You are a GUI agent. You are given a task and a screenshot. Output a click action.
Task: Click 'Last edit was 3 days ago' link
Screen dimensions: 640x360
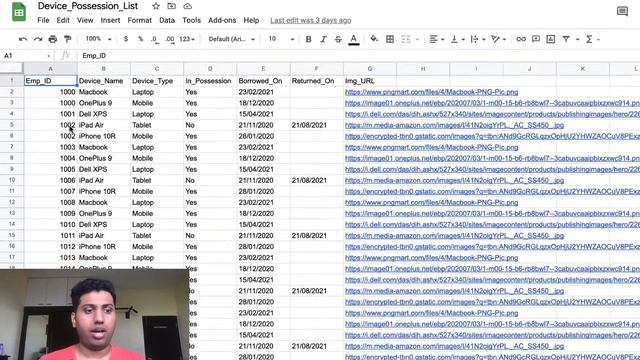311,20
